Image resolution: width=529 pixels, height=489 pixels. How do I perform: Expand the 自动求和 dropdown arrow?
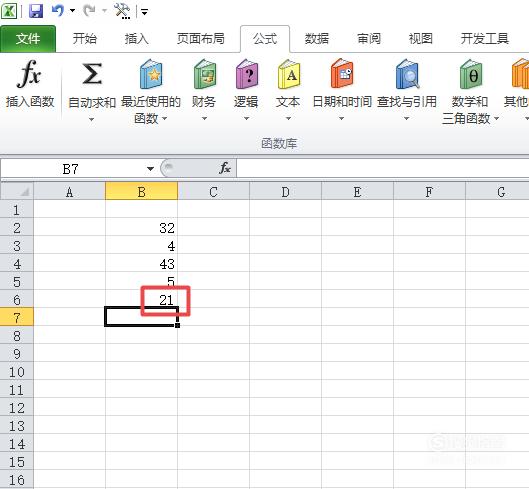[x=91, y=119]
